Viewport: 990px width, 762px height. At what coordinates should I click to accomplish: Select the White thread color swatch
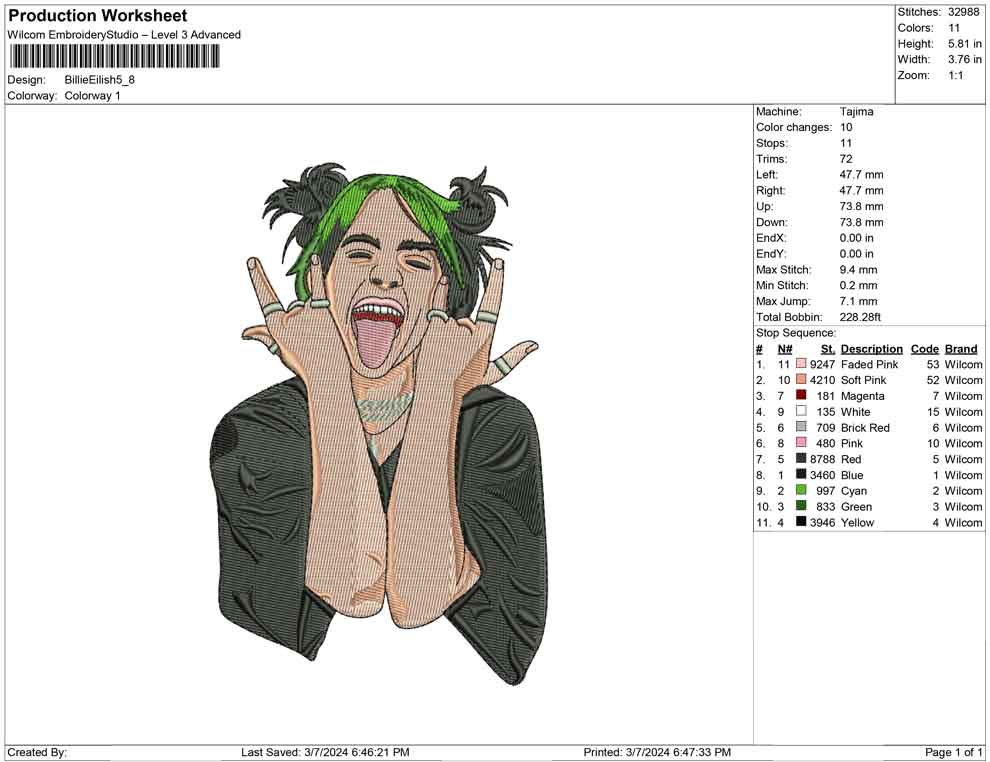click(x=801, y=411)
